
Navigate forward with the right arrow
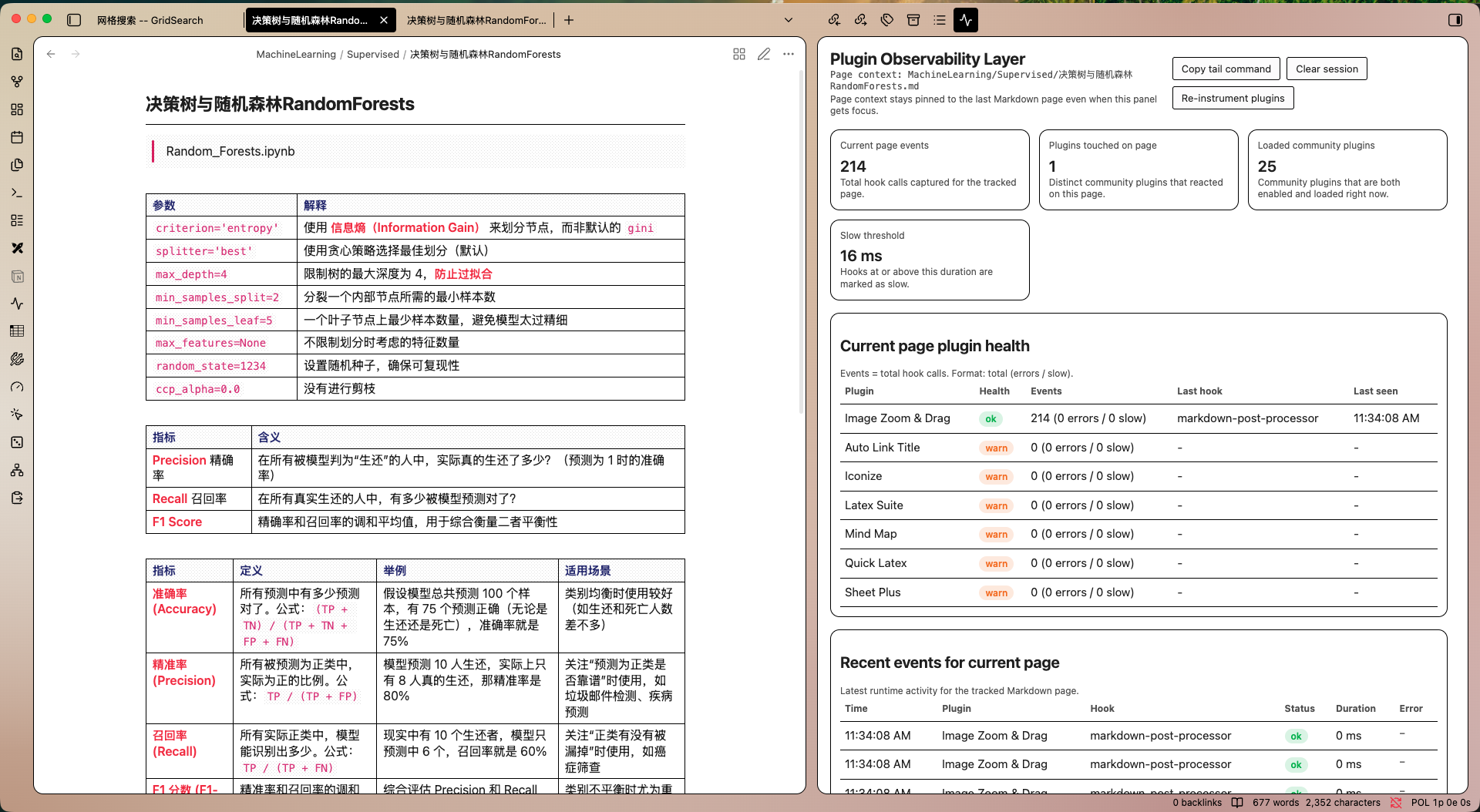click(76, 54)
